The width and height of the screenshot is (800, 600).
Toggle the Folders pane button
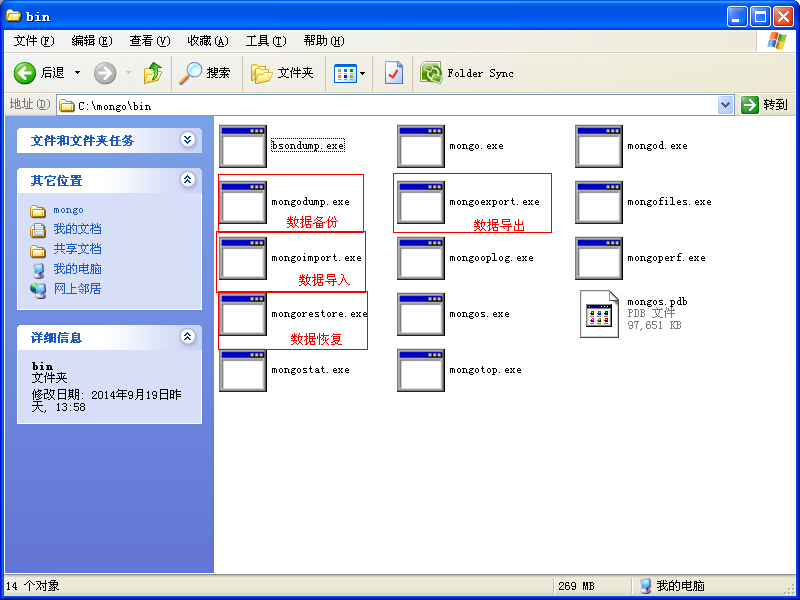[x=282, y=73]
